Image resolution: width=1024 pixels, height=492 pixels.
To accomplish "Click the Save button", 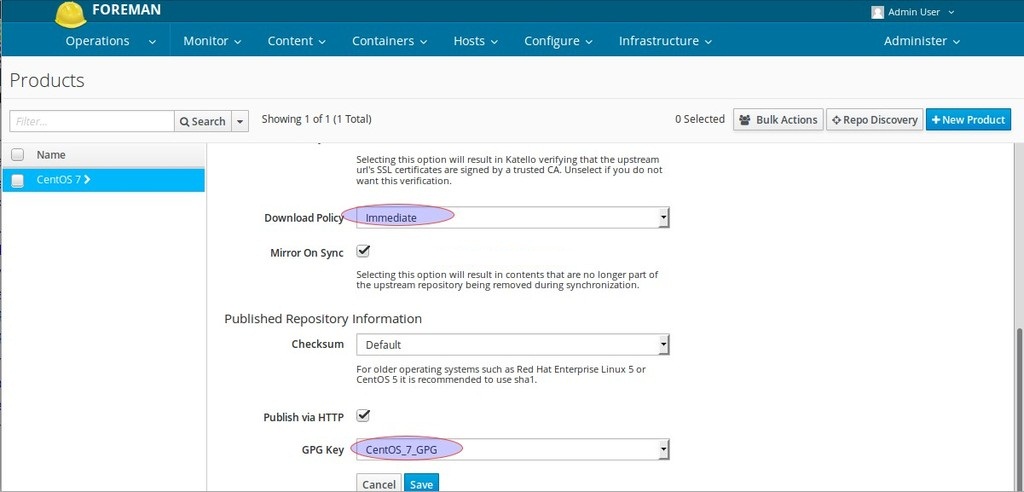I will (x=421, y=484).
